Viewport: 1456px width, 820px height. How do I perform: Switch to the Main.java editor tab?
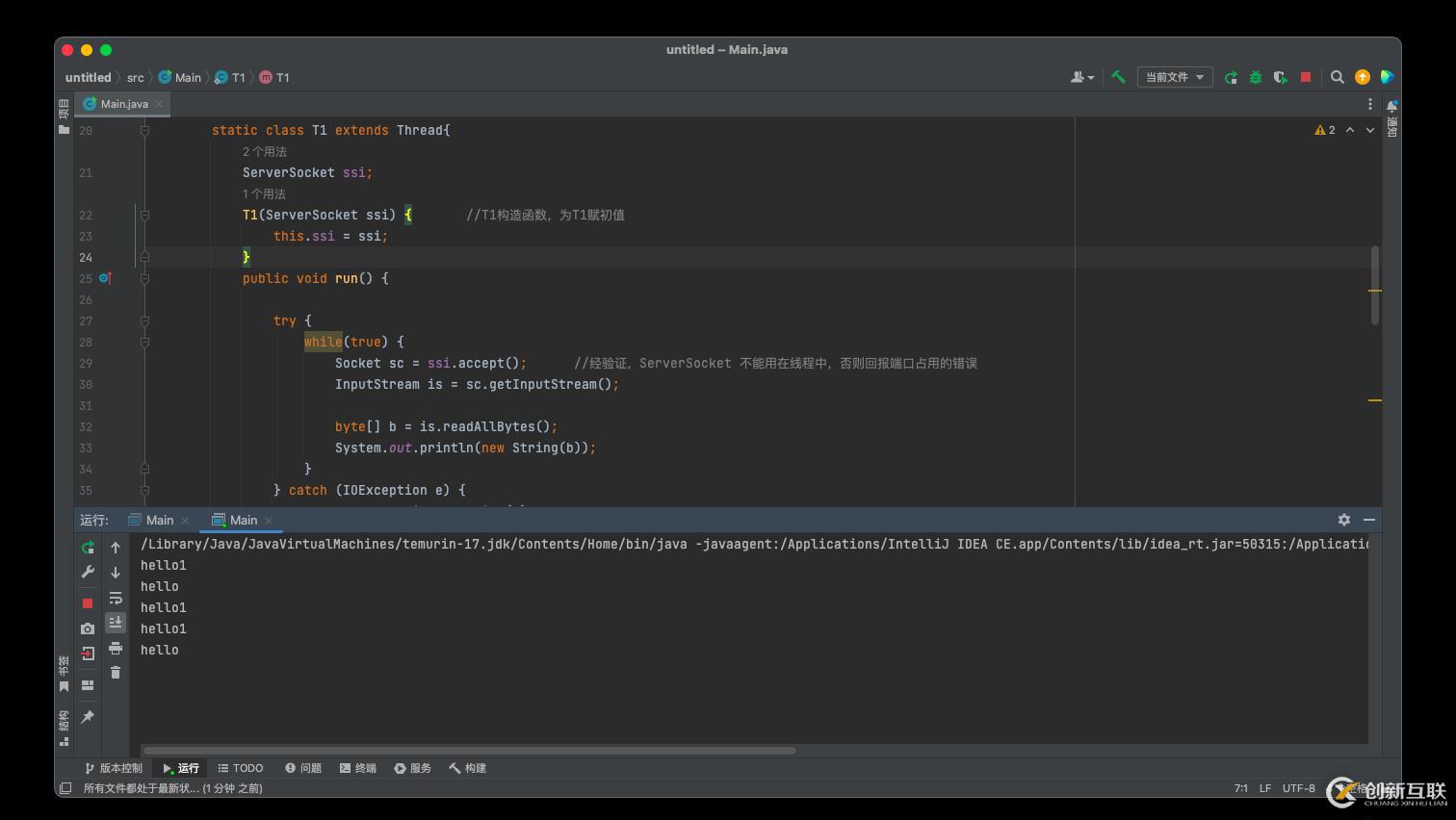click(x=123, y=104)
